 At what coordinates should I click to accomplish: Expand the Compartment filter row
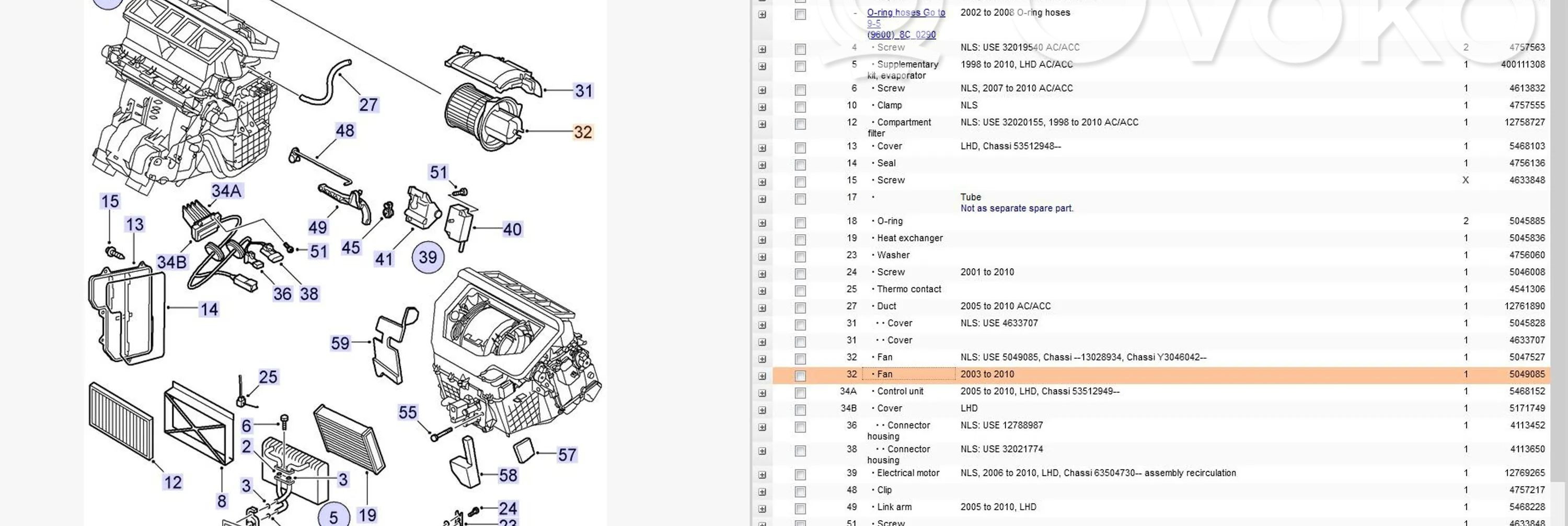[762, 123]
